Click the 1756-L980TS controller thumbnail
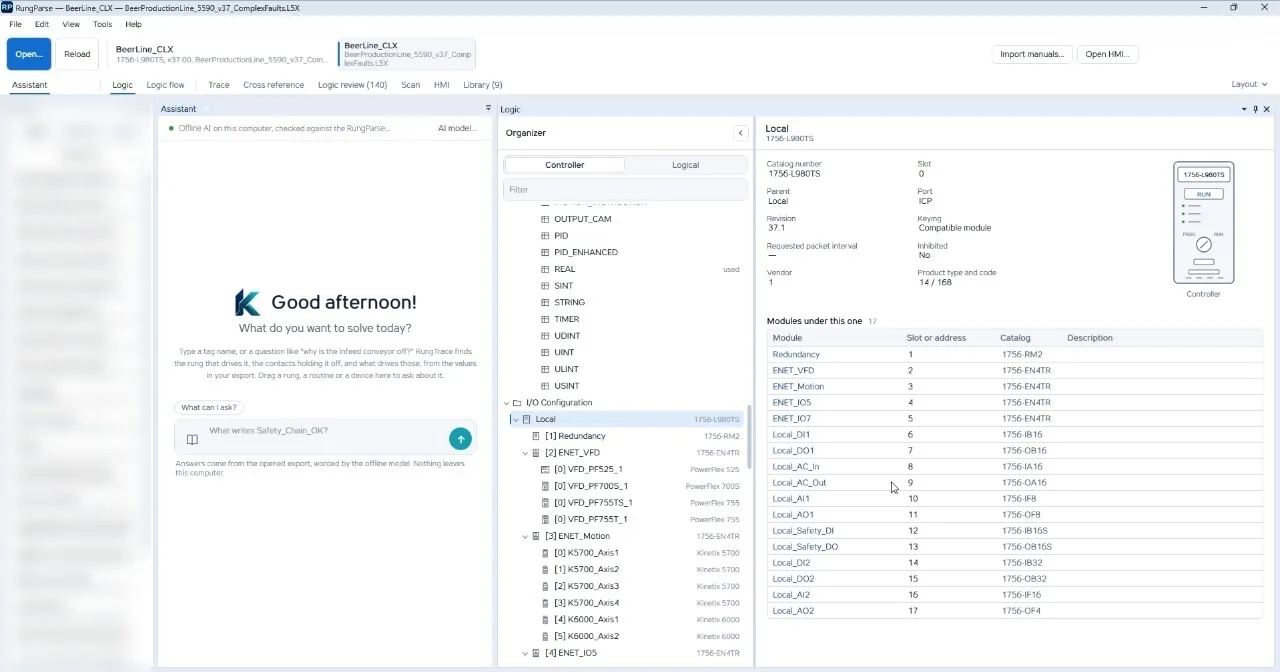Image resolution: width=1280 pixels, height=672 pixels. 1203,223
